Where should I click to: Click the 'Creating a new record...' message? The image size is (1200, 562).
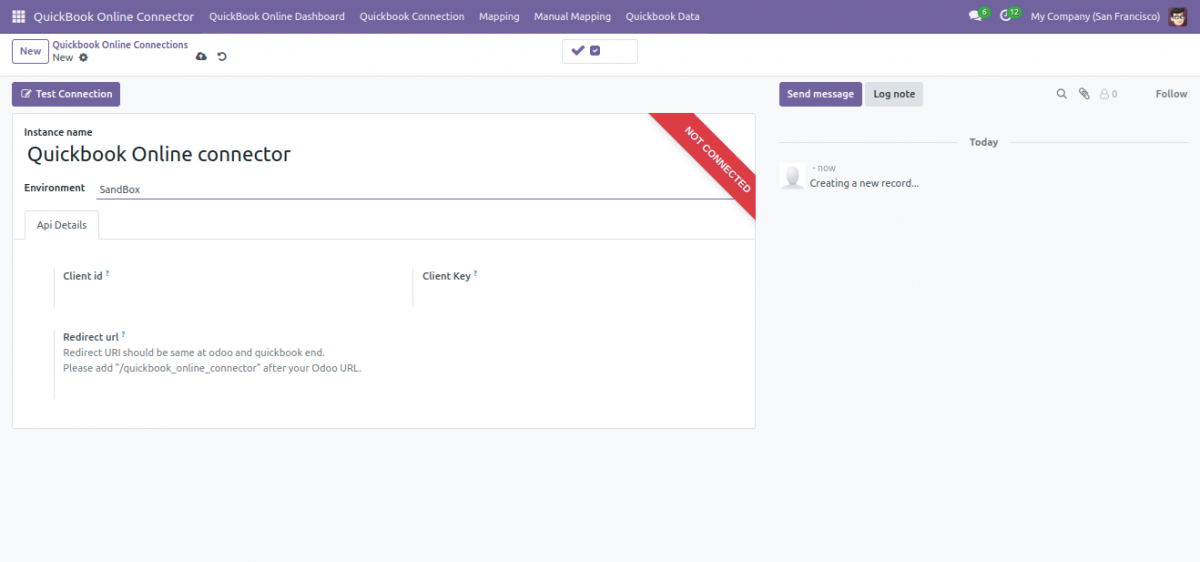(864, 183)
